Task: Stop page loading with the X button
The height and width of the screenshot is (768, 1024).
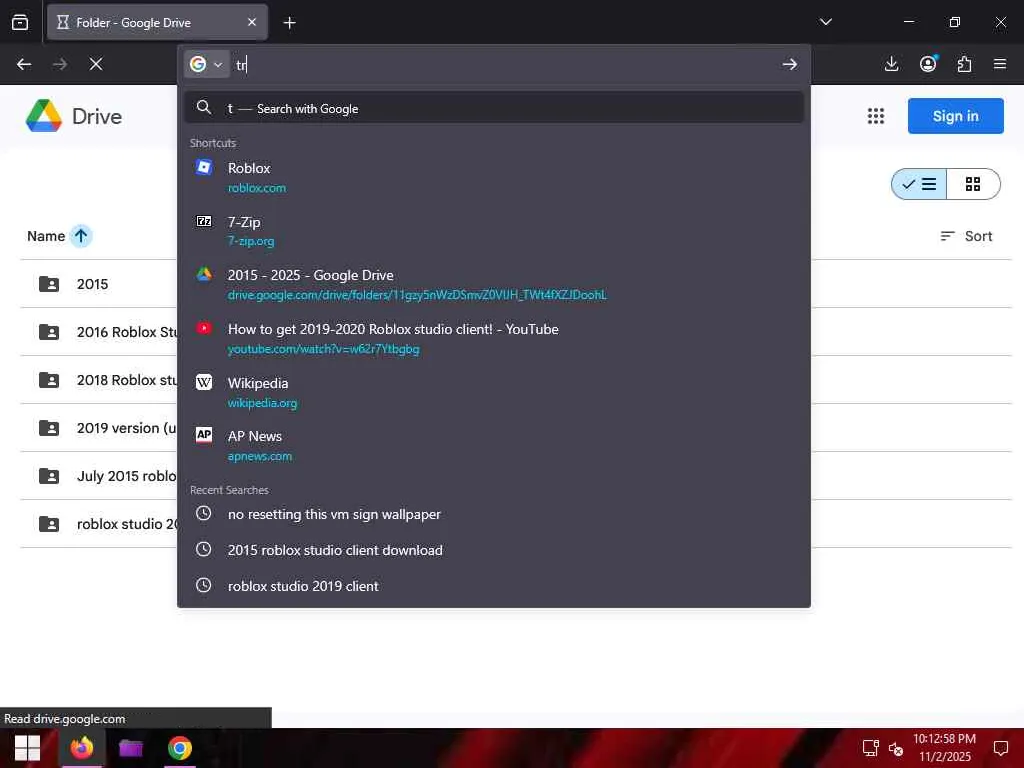Action: coord(96,64)
